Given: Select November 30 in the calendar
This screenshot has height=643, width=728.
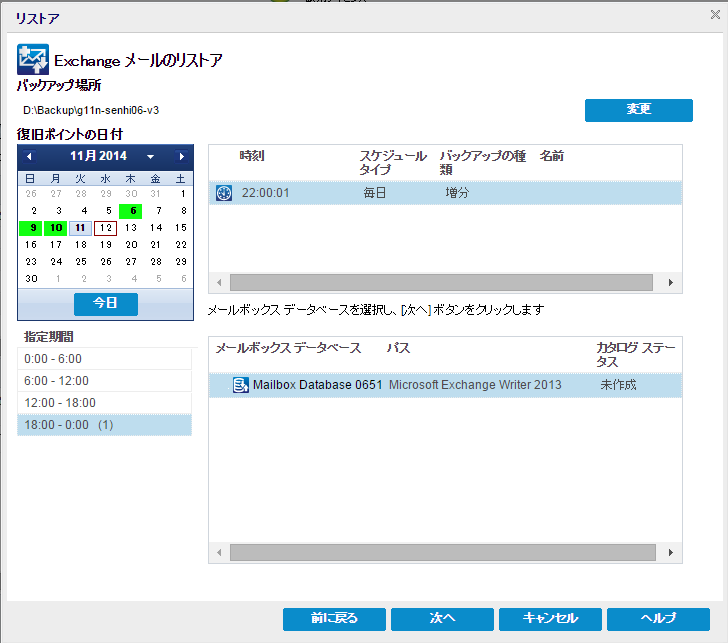Looking at the screenshot, I should click(31, 279).
